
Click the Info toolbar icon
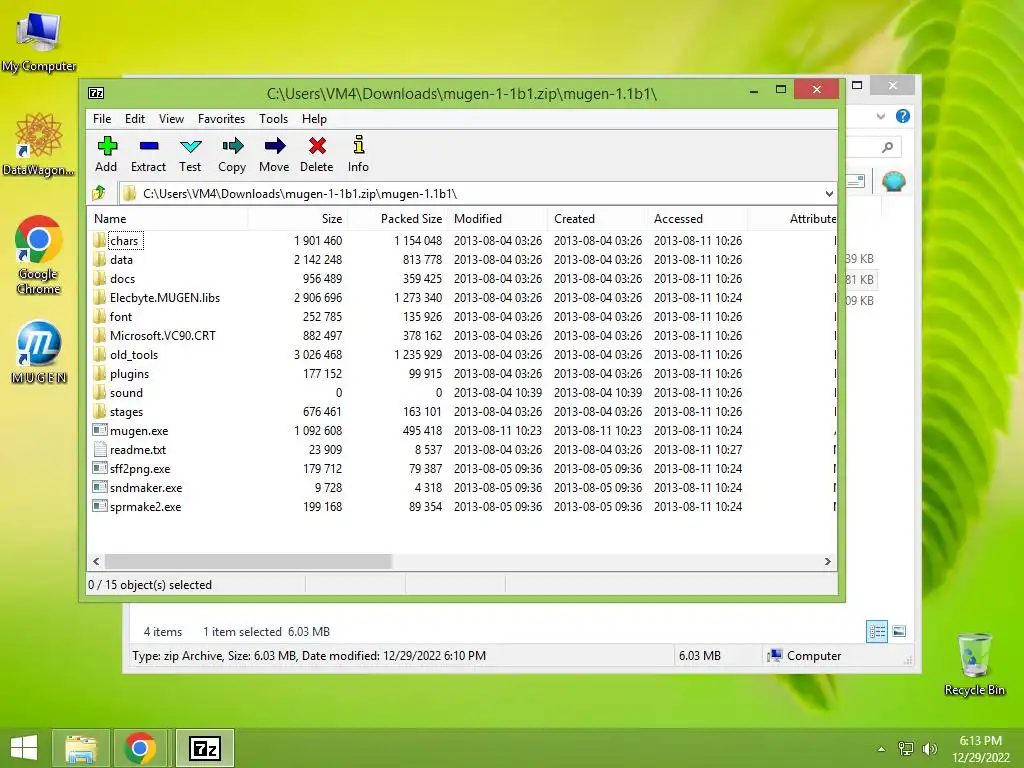click(359, 145)
